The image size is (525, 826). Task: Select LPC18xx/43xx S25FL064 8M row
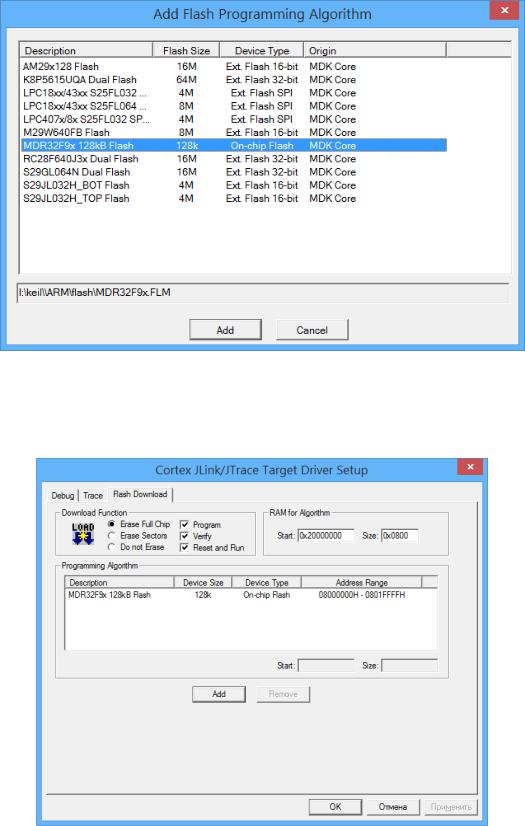pos(234,106)
